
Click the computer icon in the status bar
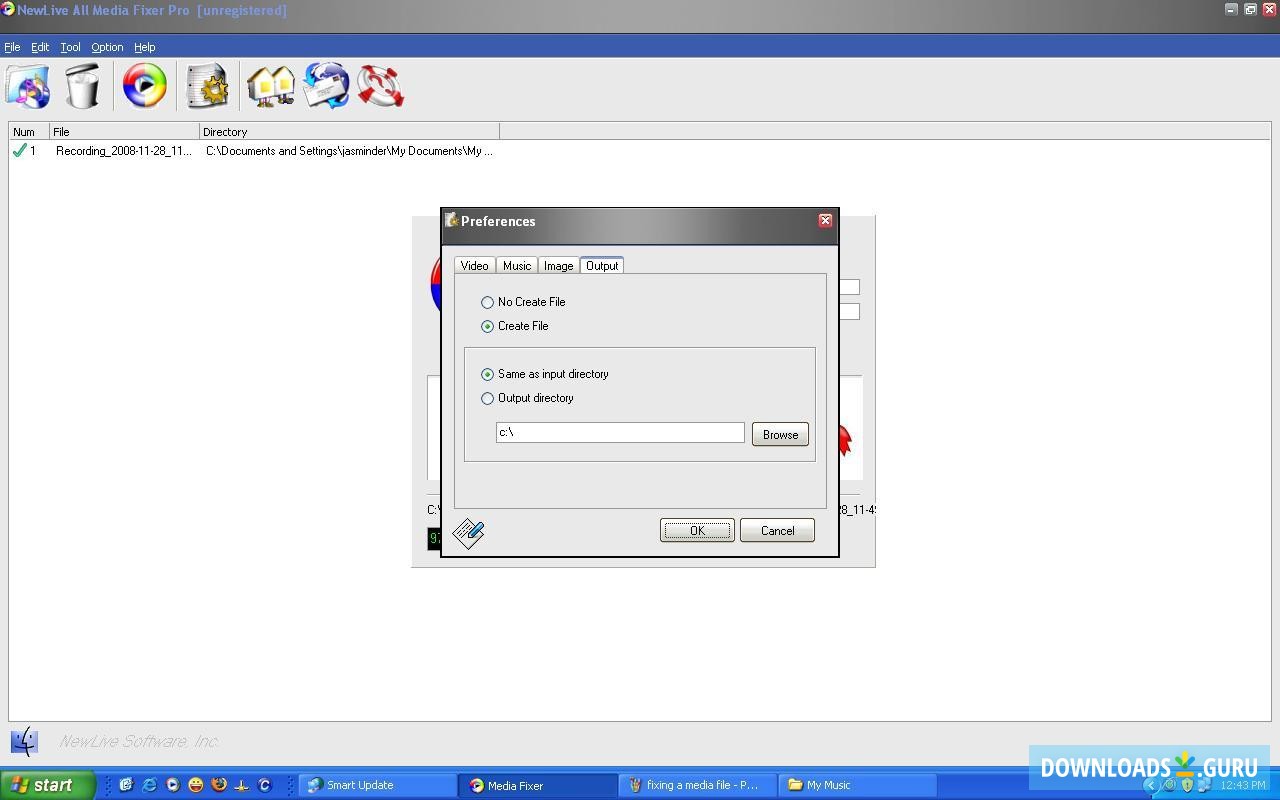tap(25, 741)
